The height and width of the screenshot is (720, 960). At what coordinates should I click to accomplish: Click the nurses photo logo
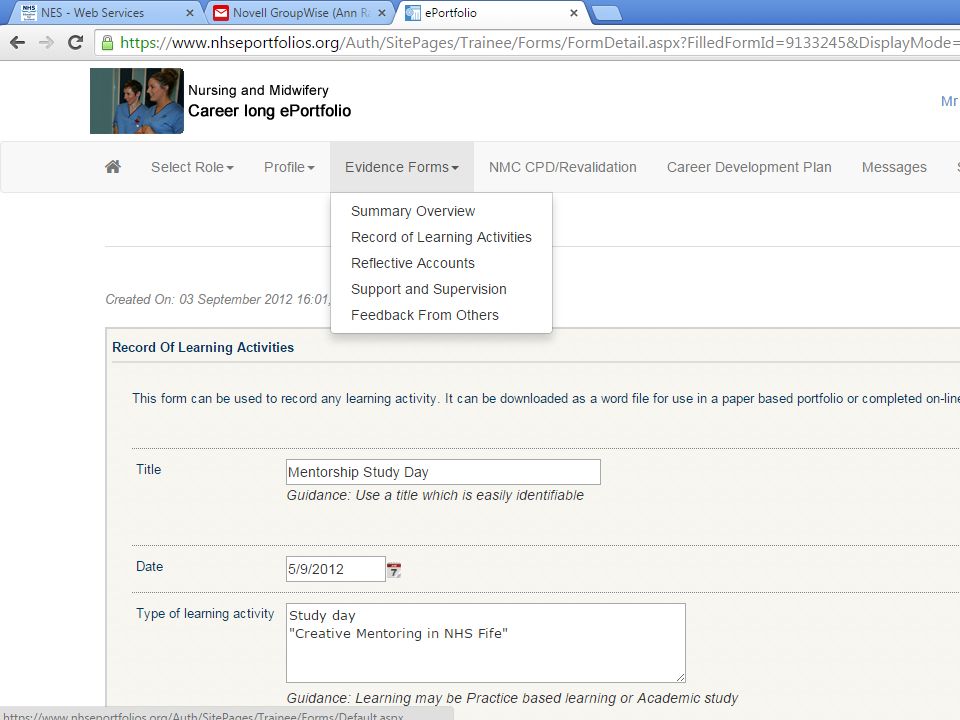pos(137,100)
